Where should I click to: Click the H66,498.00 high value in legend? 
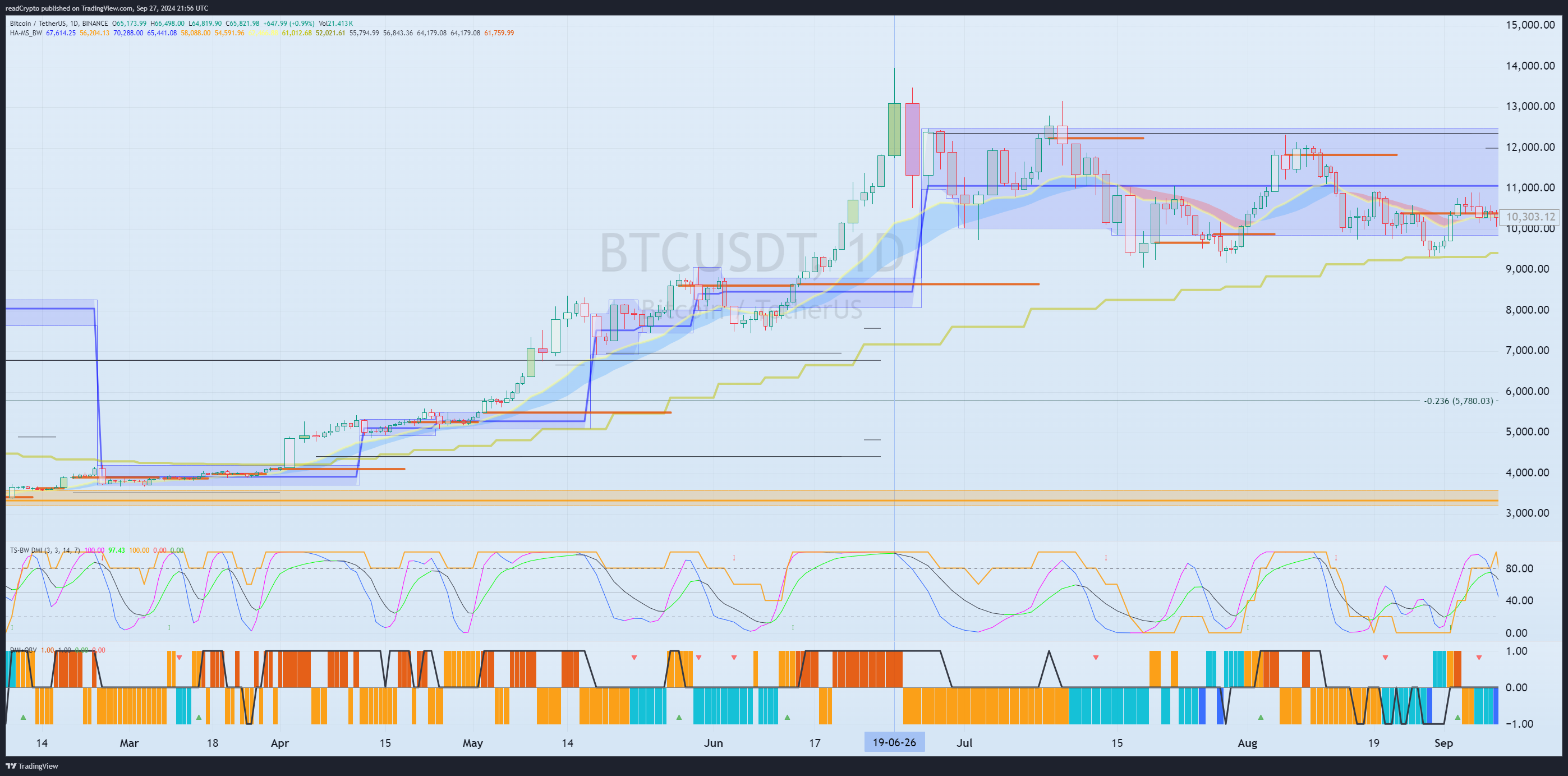167,24
